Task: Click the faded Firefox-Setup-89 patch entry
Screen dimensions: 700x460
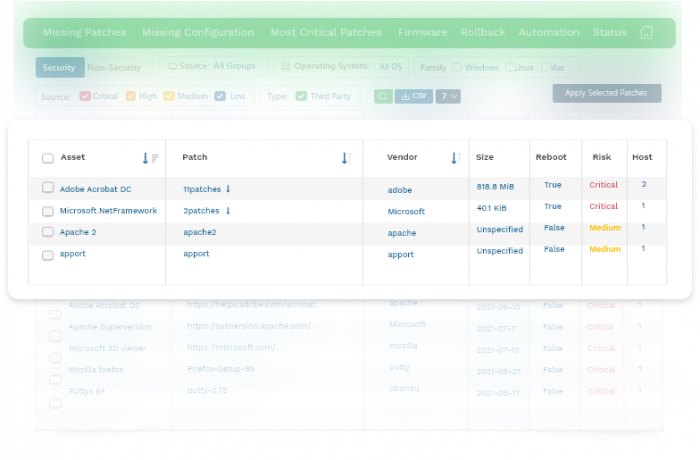Action: tap(221, 368)
